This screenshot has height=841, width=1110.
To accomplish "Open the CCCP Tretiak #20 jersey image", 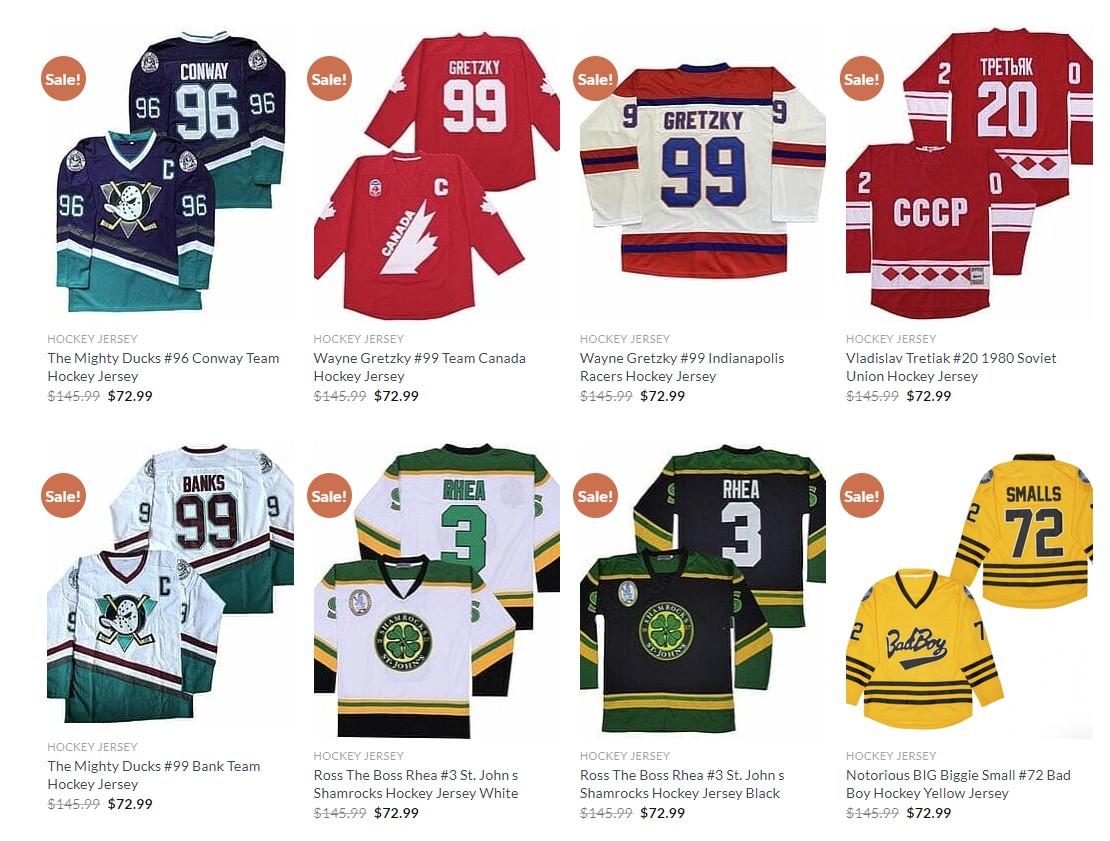I will coord(969,174).
